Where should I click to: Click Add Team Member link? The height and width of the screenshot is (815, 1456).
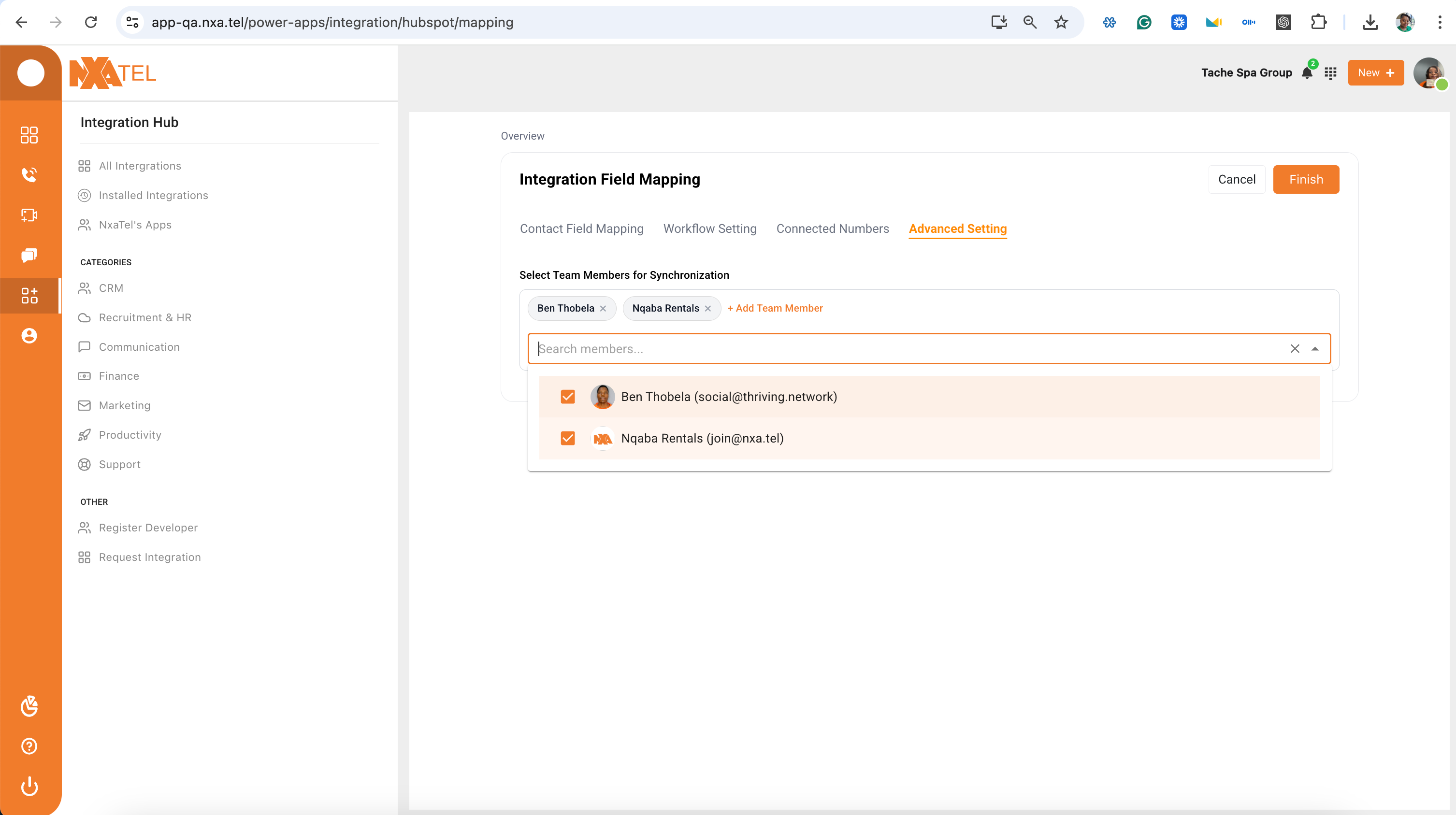774,308
